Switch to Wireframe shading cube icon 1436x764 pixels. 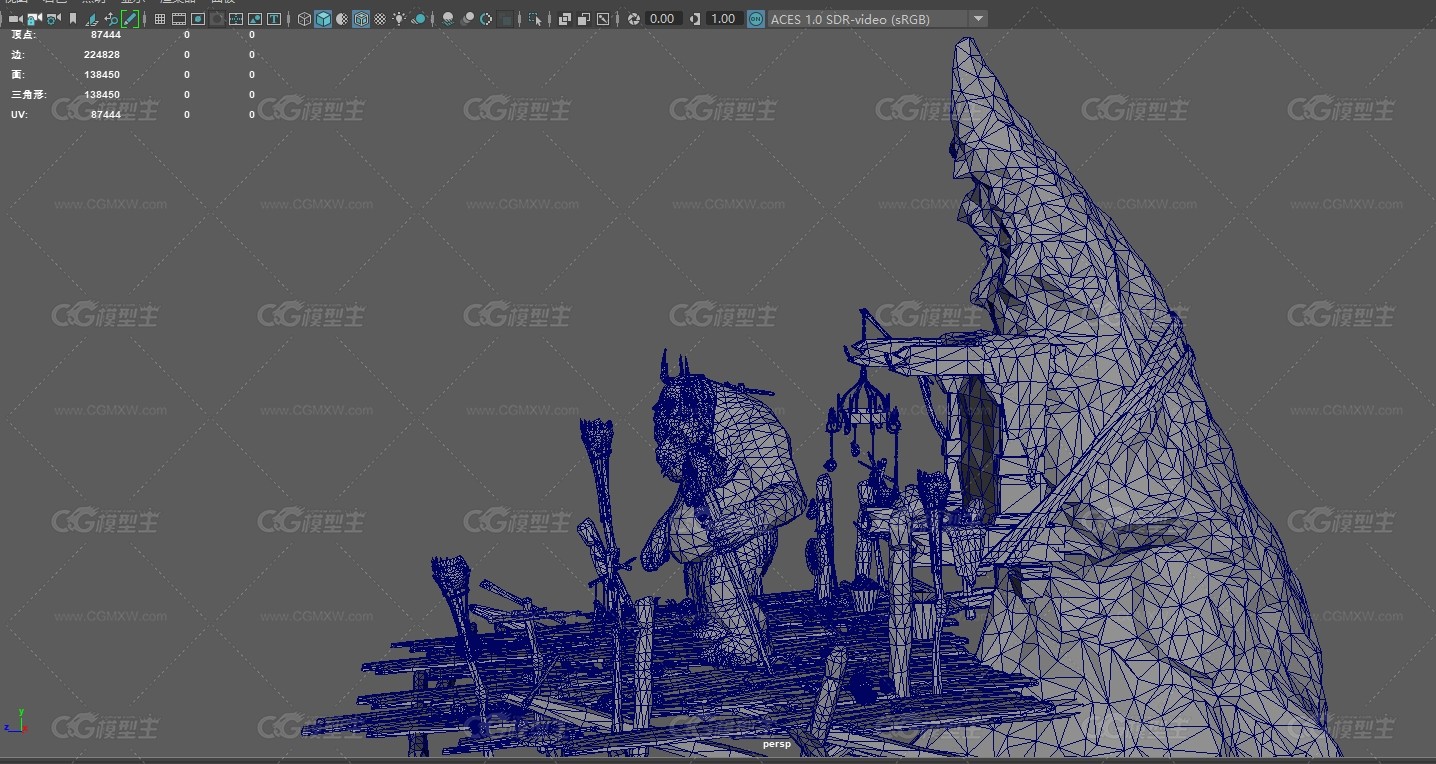304,19
